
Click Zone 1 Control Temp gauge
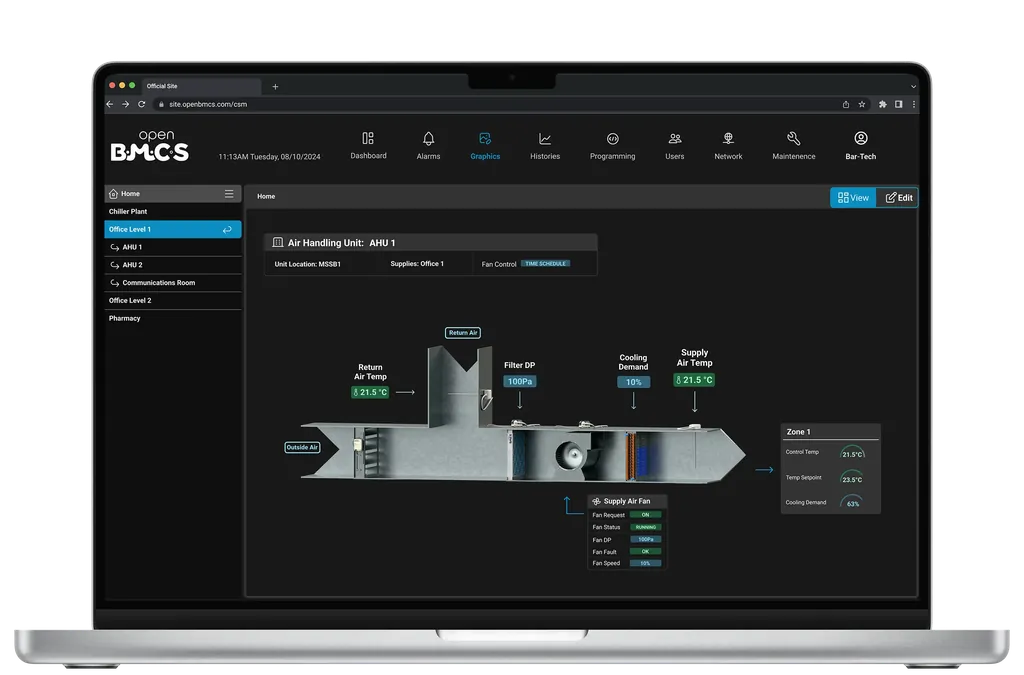tap(852, 452)
